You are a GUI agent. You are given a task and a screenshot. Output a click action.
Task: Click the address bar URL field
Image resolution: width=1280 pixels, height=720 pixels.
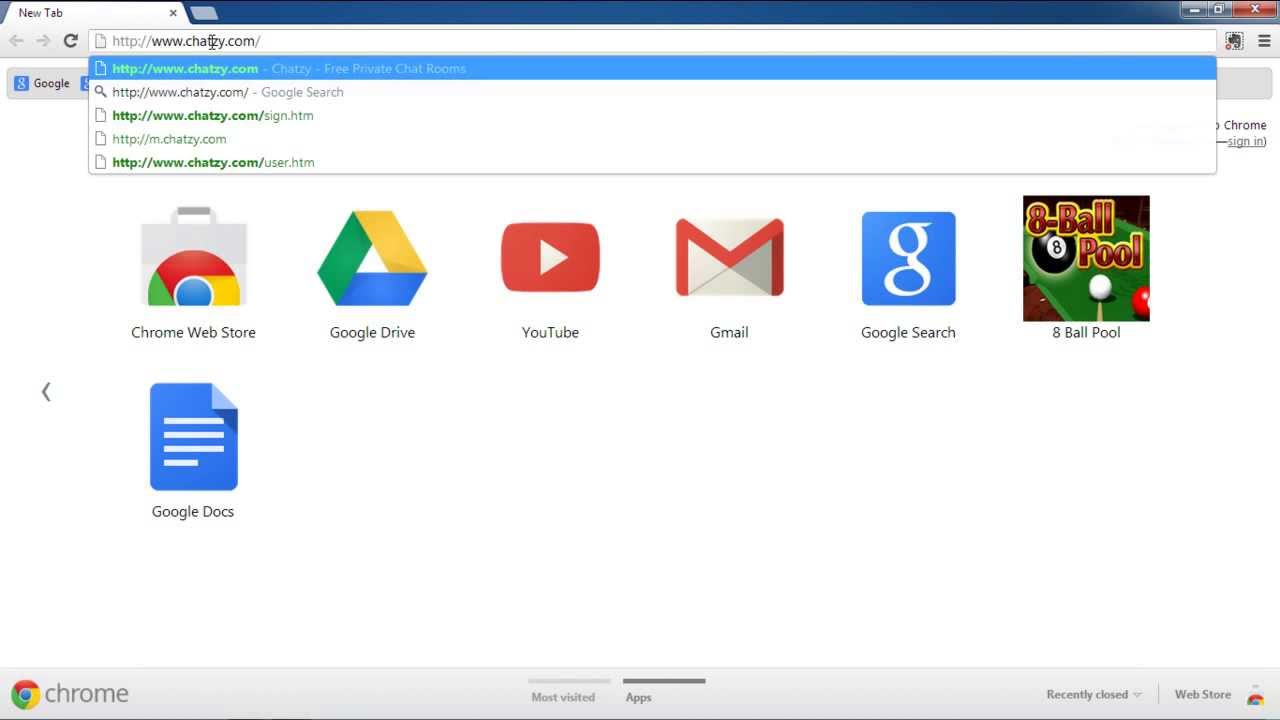(x=652, y=41)
